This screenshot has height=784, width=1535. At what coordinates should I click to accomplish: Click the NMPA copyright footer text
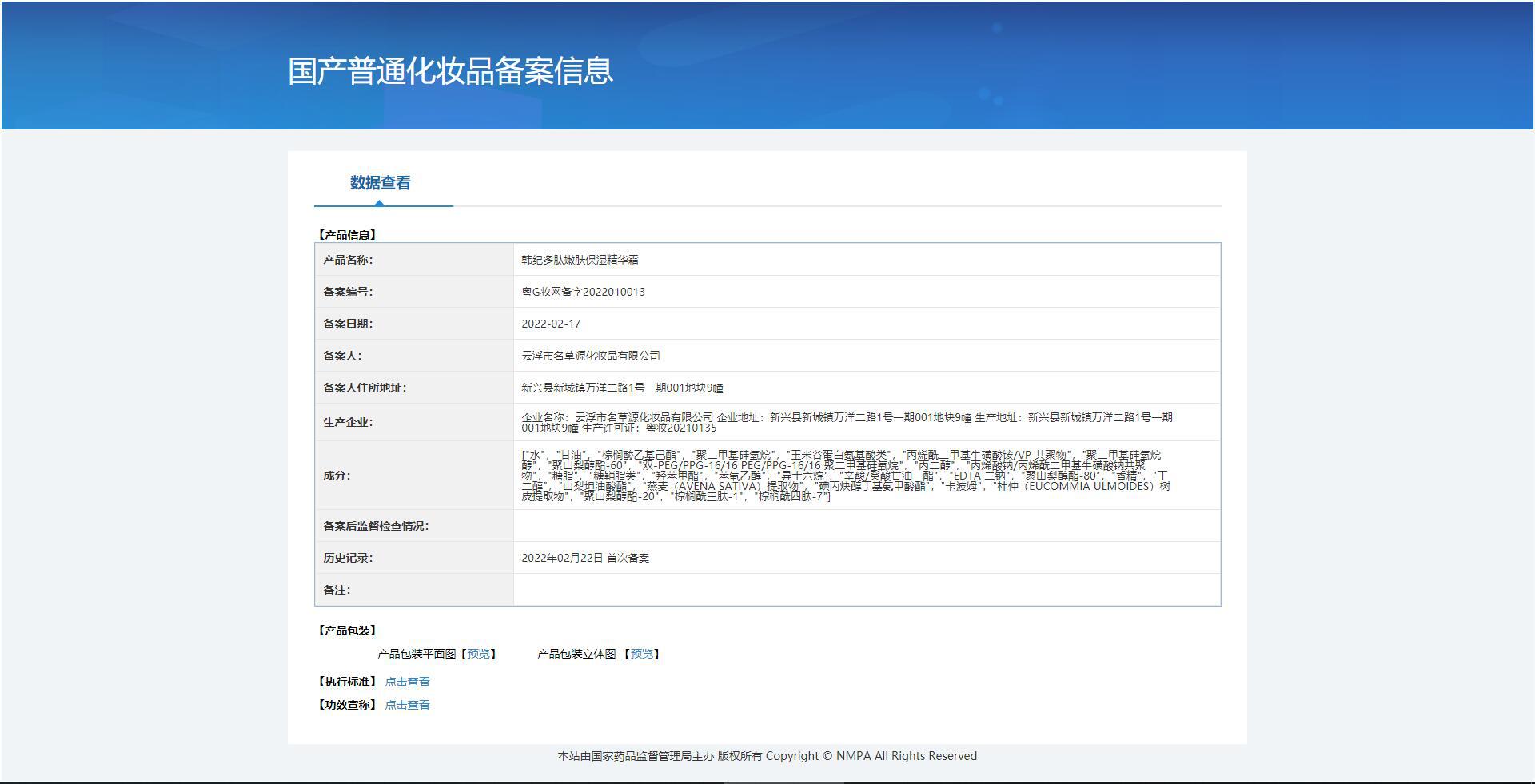[x=767, y=756]
